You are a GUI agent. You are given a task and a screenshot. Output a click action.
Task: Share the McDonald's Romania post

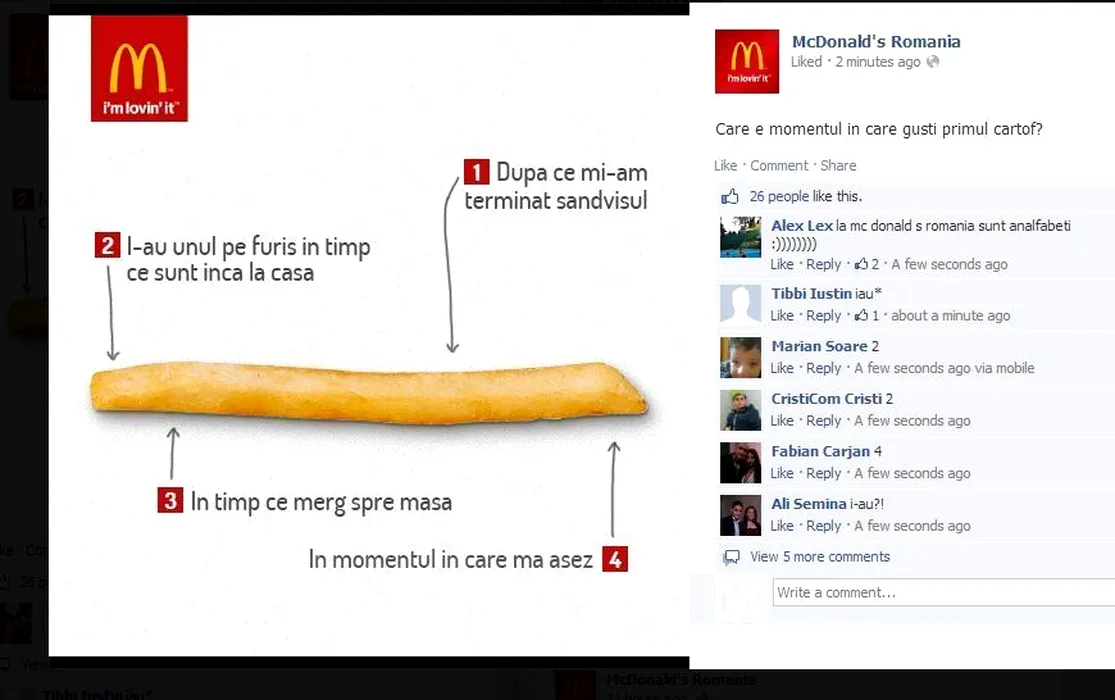pyautogui.click(x=838, y=165)
